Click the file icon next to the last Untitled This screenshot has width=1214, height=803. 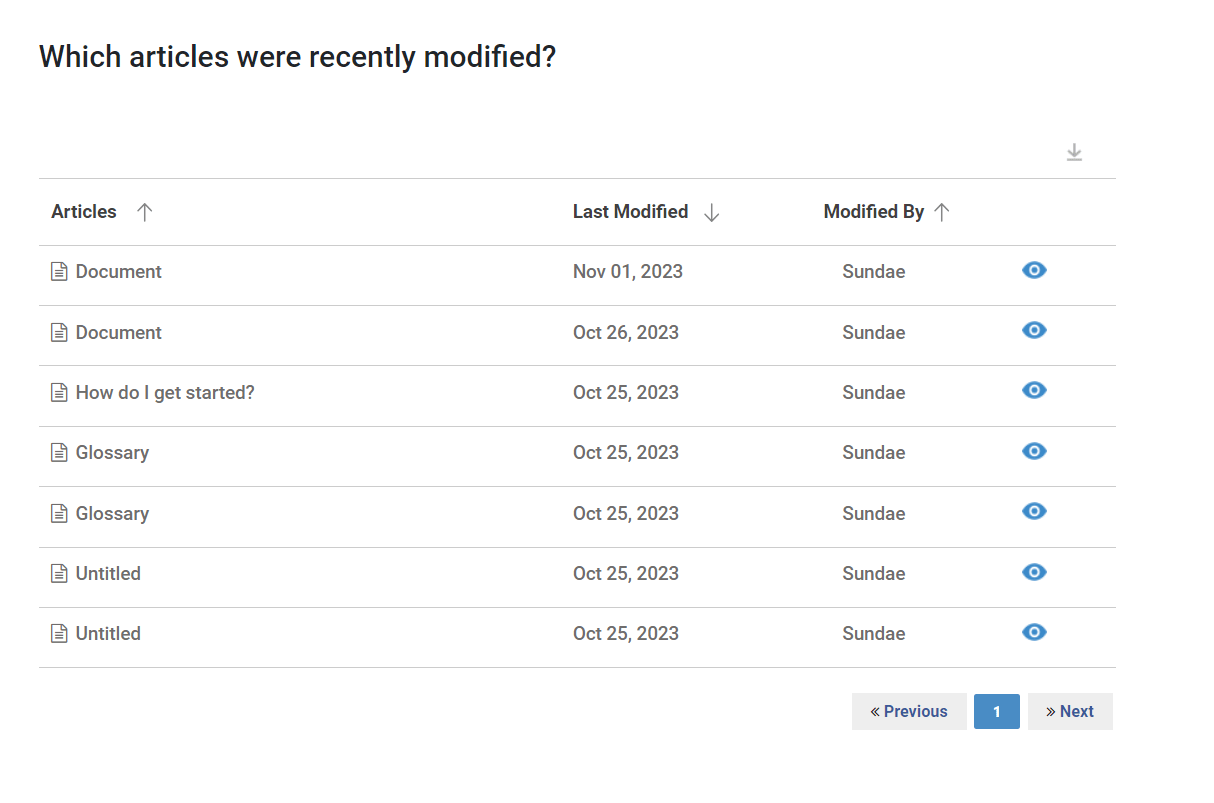[x=59, y=634]
